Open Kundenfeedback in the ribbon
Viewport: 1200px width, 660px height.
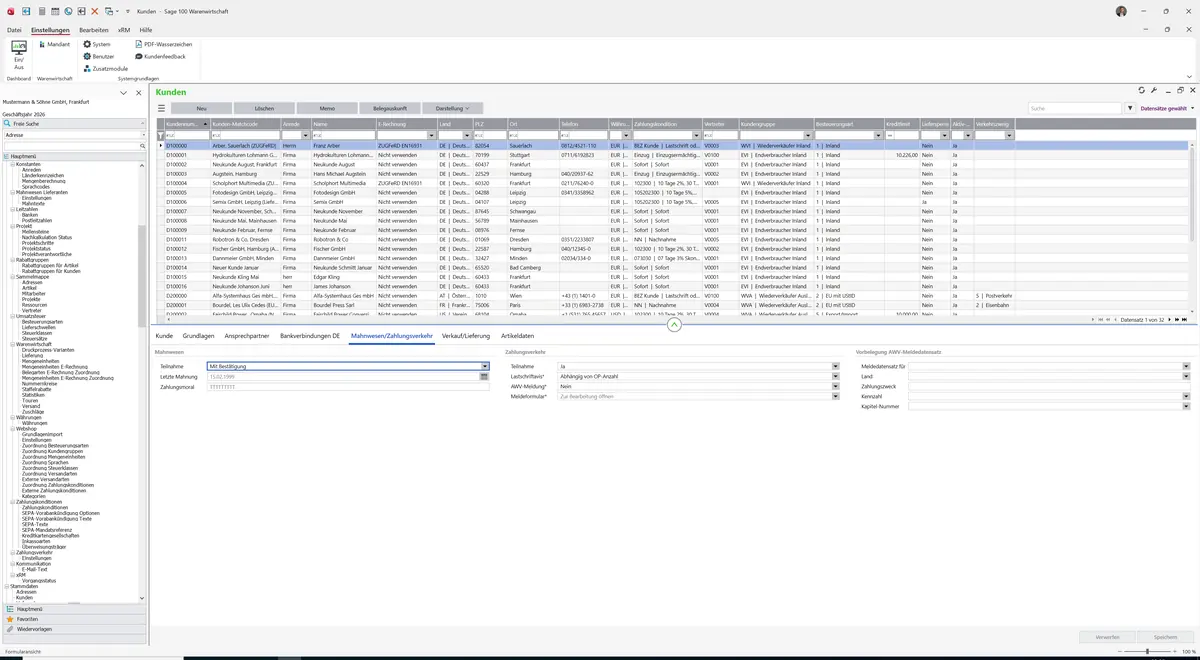click(x=160, y=56)
